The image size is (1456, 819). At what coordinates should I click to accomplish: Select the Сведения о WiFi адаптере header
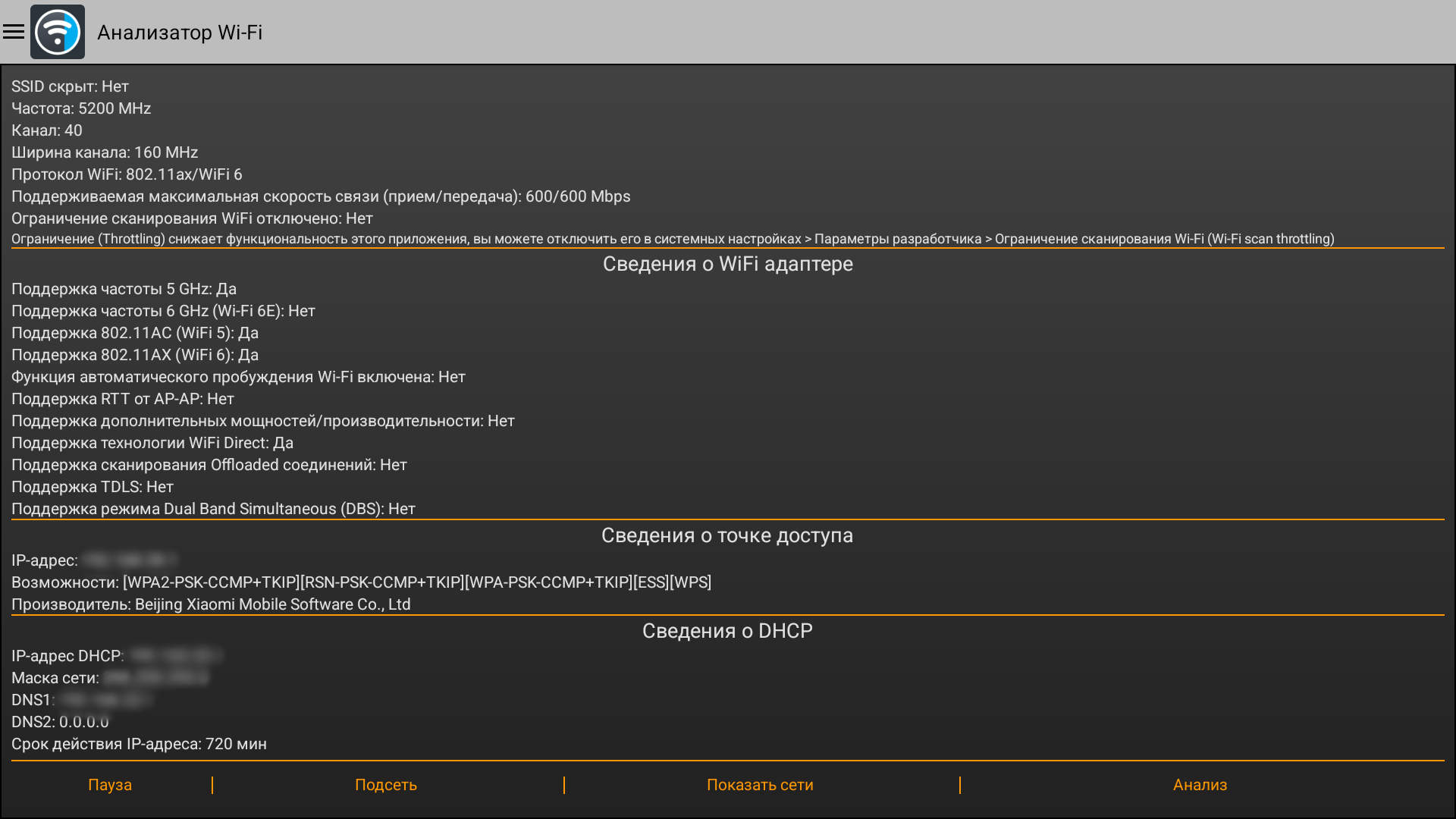click(x=727, y=264)
